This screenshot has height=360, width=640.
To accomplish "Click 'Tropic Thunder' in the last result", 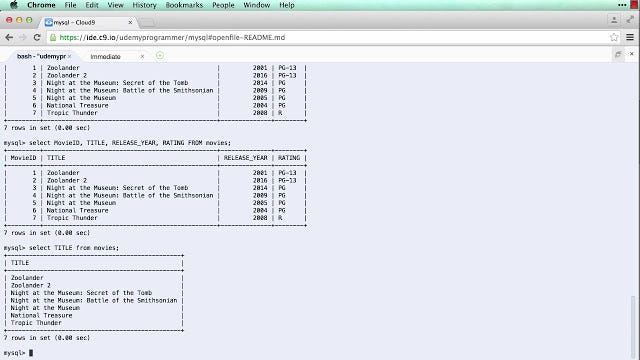I will [x=36, y=322].
